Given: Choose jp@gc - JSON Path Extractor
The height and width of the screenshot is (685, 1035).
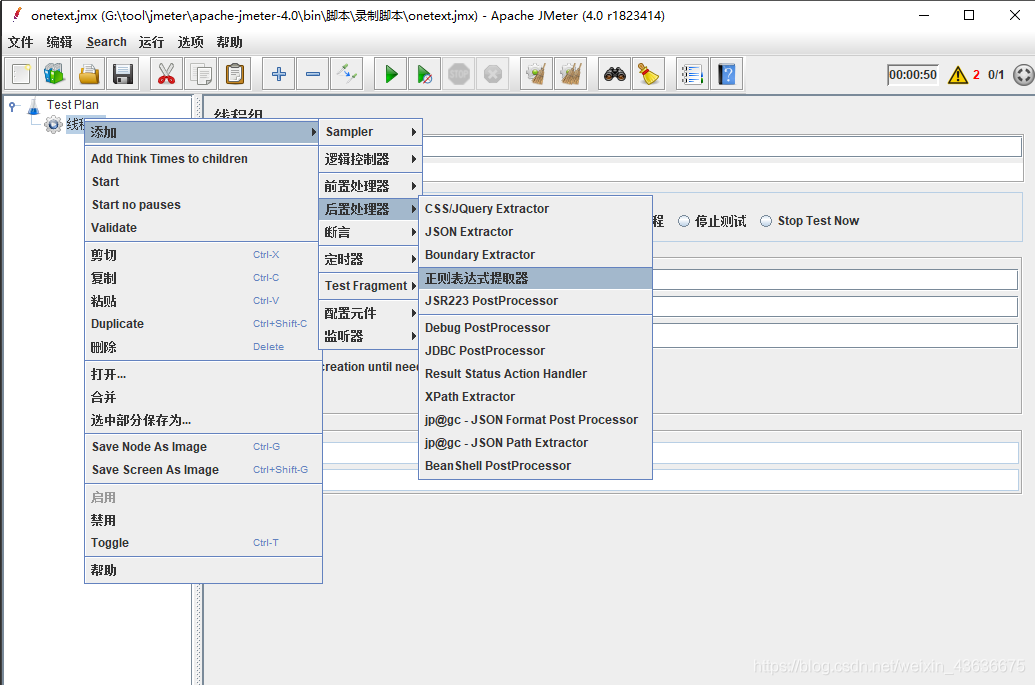Looking at the screenshot, I should [535, 443].
